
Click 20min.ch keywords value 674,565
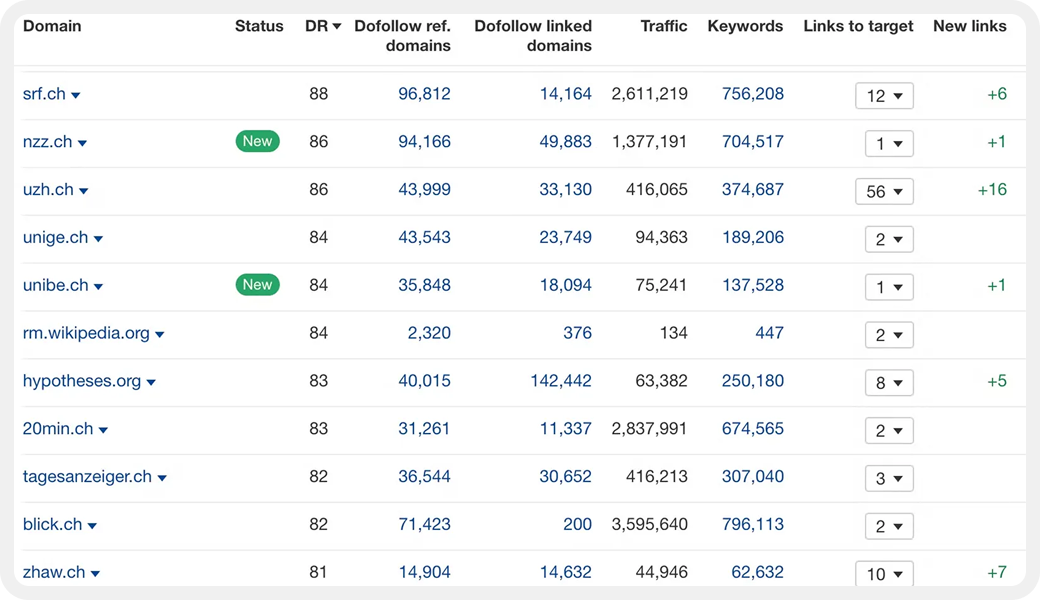[753, 429]
